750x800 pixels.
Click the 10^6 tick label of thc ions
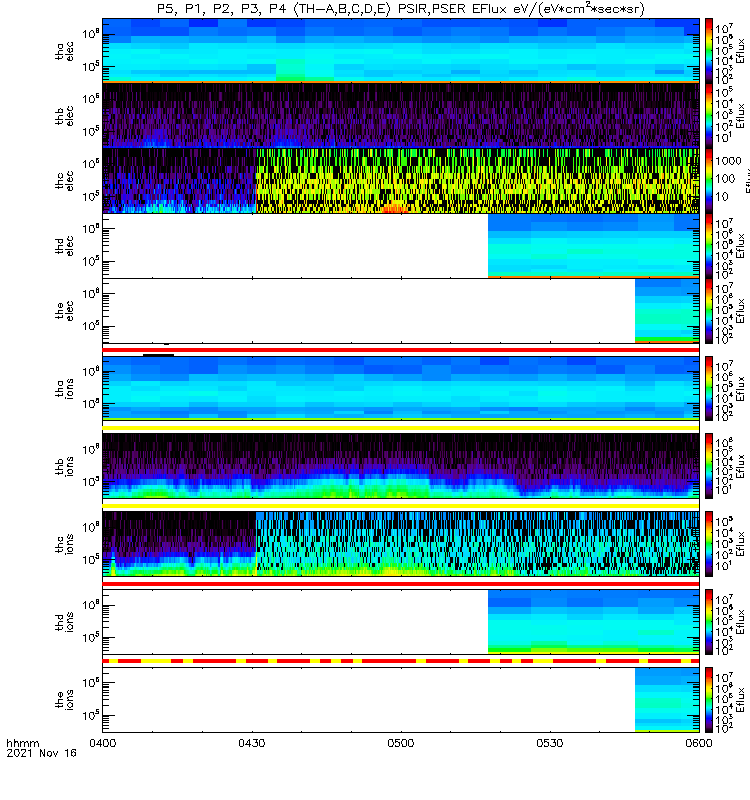(91, 527)
